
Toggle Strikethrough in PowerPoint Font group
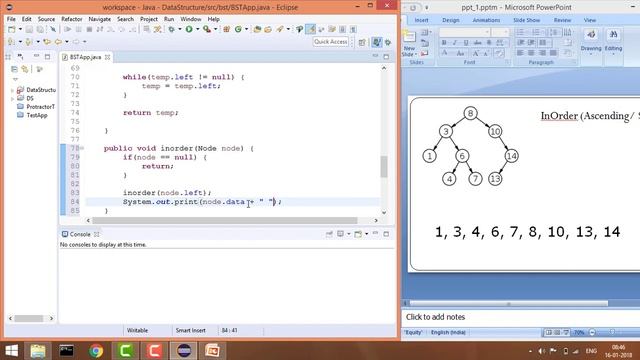point(477,42)
